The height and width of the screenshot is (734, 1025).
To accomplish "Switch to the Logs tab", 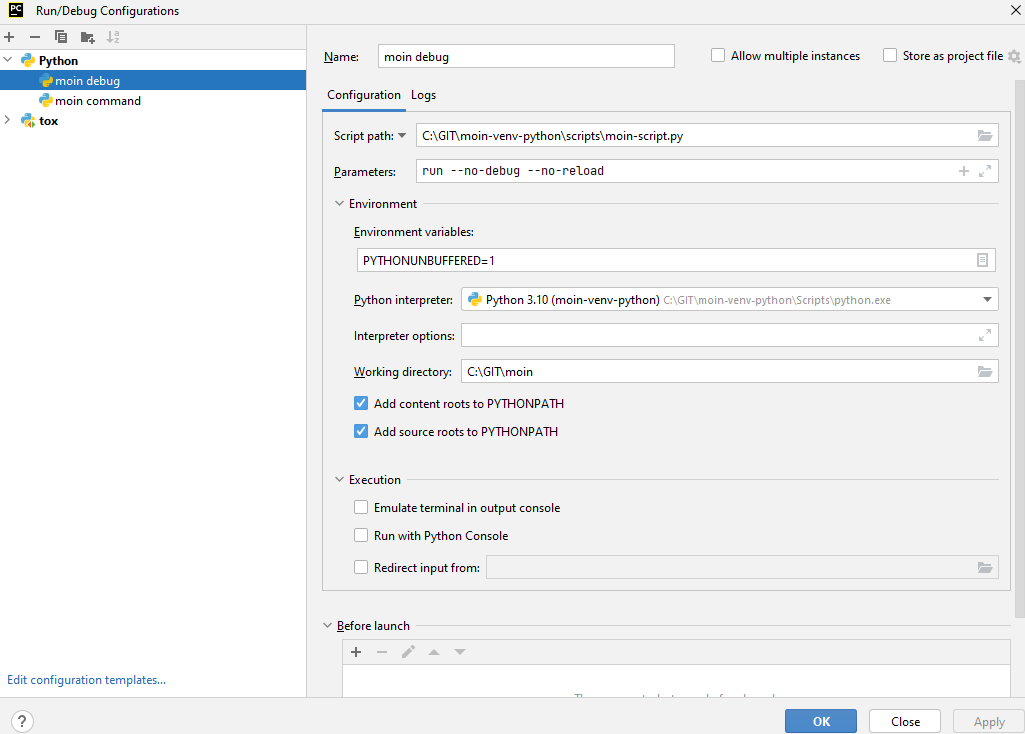I will coord(424,95).
